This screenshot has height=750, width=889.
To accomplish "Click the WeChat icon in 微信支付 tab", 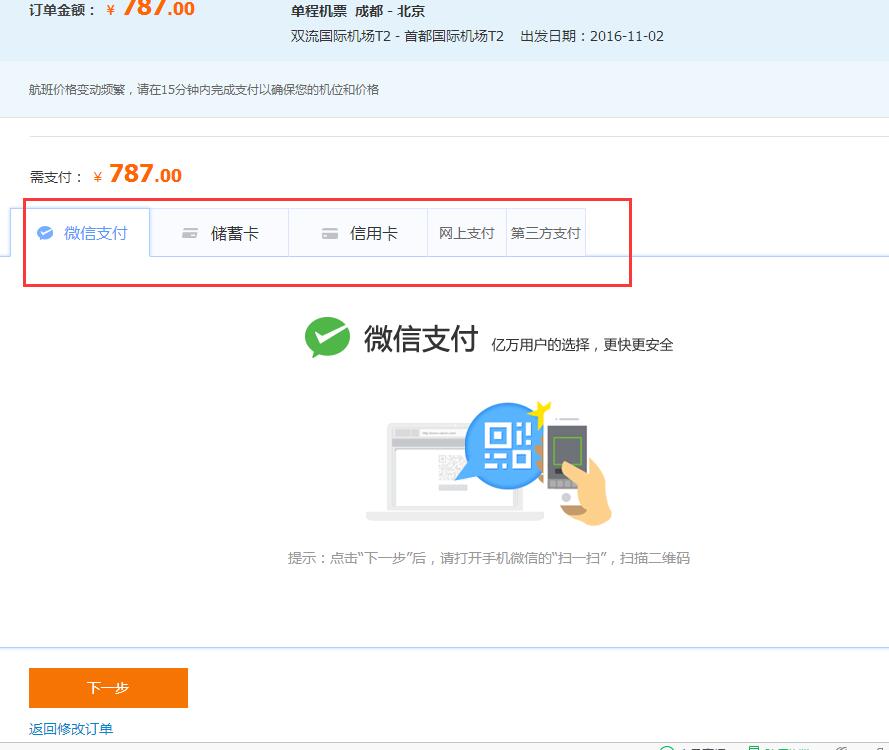I will coord(45,233).
